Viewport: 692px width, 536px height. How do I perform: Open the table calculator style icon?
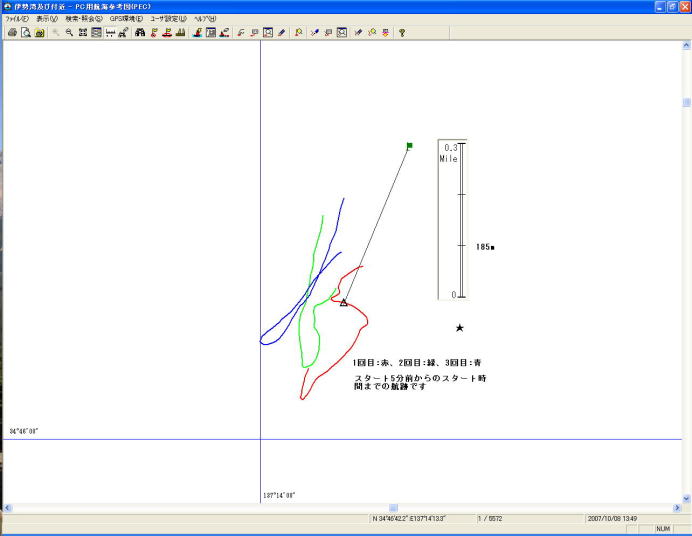[211, 32]
